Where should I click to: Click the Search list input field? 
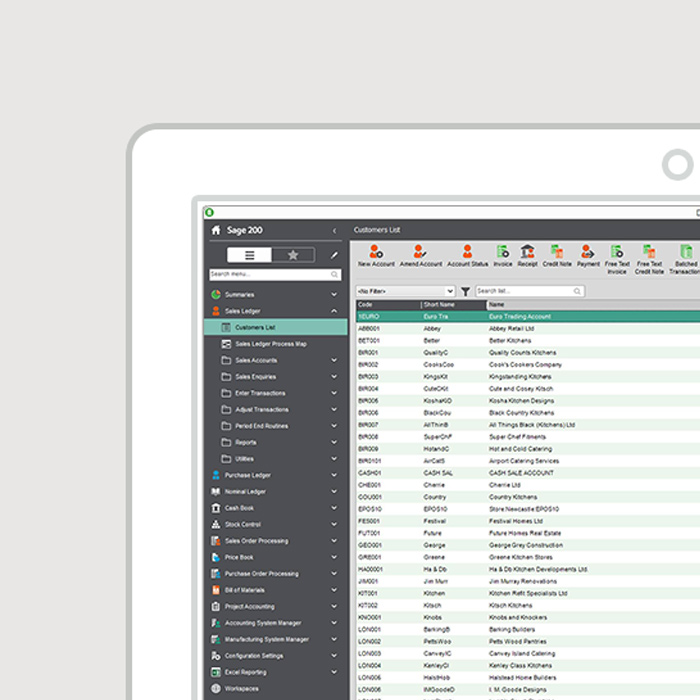coord(530,291)
